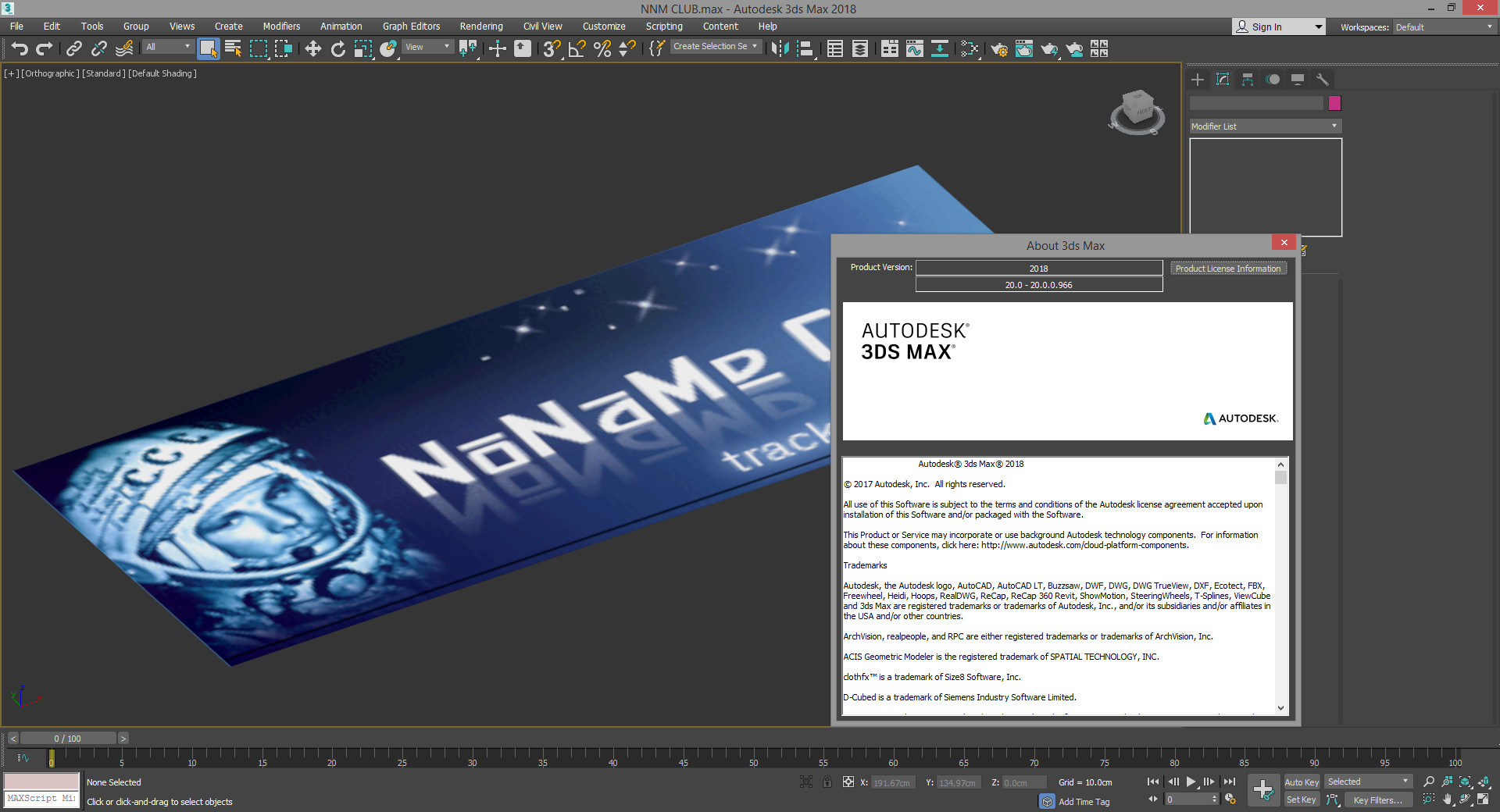Viewport: 1500px width, 812px height.
Task: Open Select by Name dialog icon
Action: coord(233,48)
